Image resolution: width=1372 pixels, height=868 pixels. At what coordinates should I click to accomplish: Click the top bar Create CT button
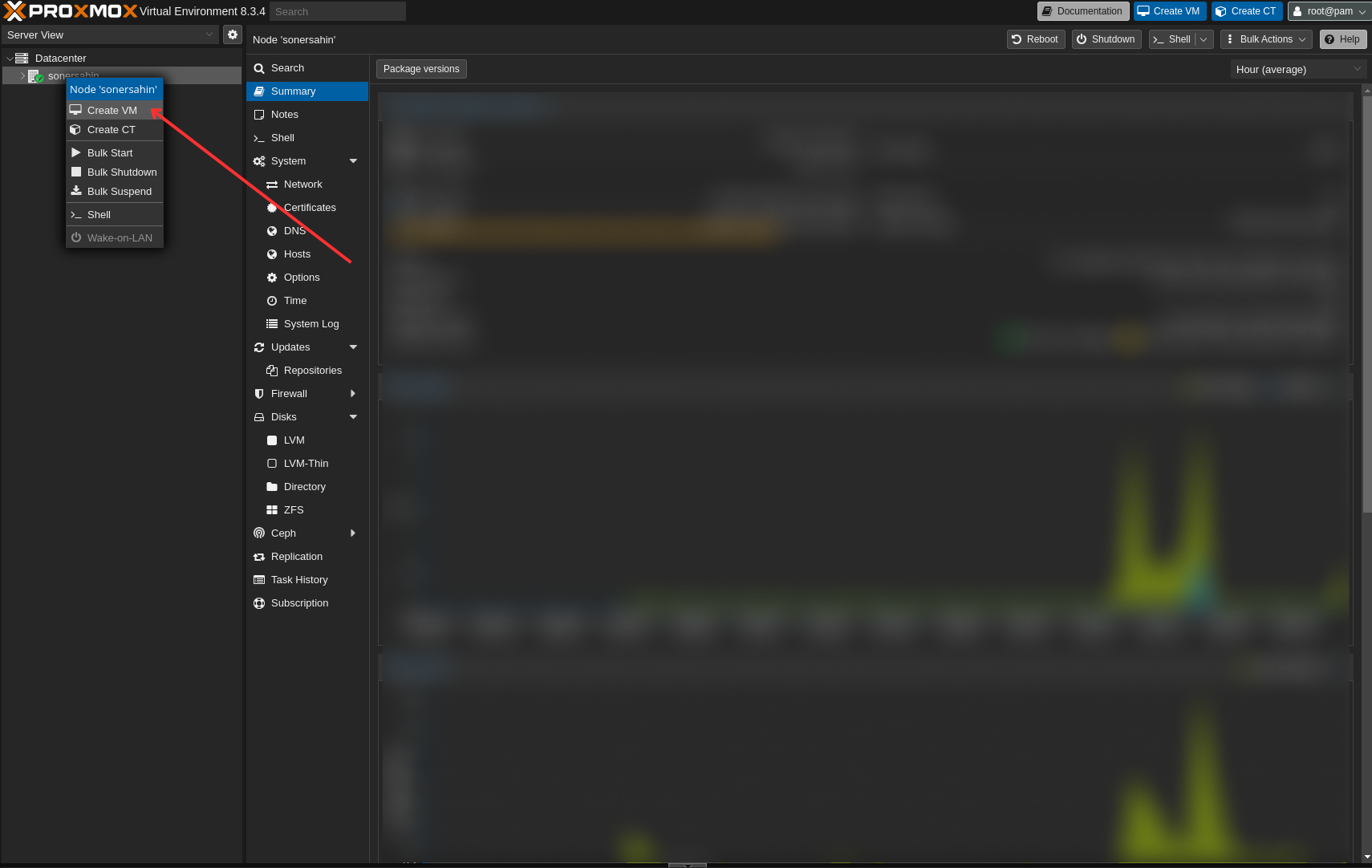(x=1247, y=11)
